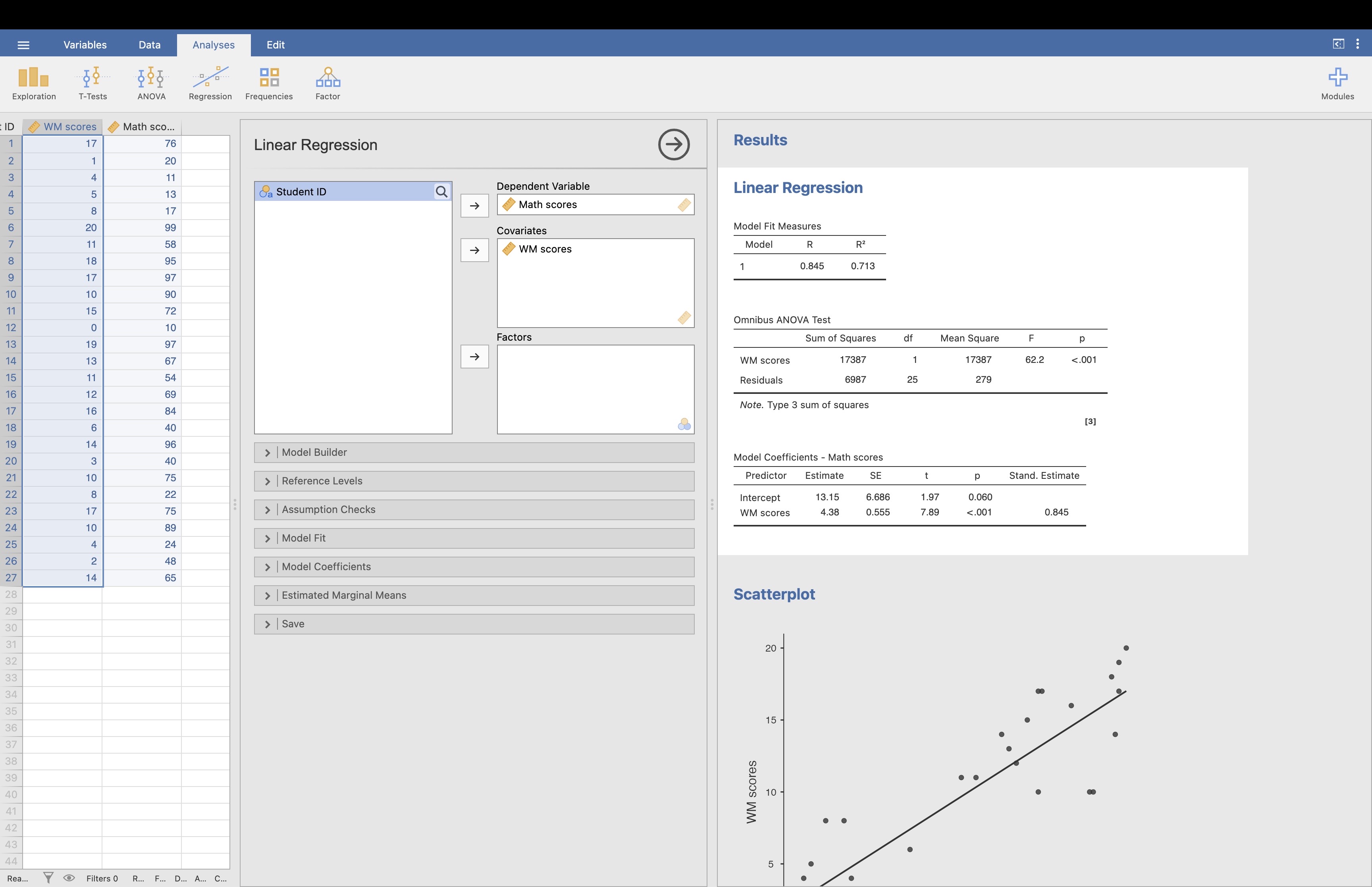Screen dimensions: 1372x887
Task: Click the Dependent Variable drop box
Action: point(595,204)
